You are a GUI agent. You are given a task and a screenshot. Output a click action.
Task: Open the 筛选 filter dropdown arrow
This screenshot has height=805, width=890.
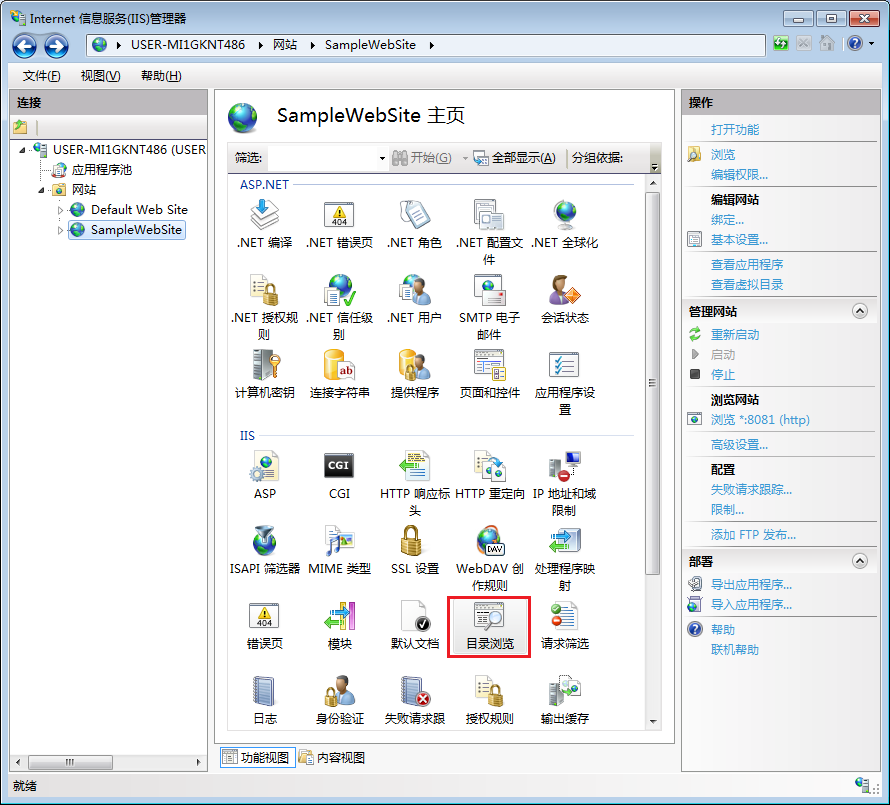click(x=382, y=158)
